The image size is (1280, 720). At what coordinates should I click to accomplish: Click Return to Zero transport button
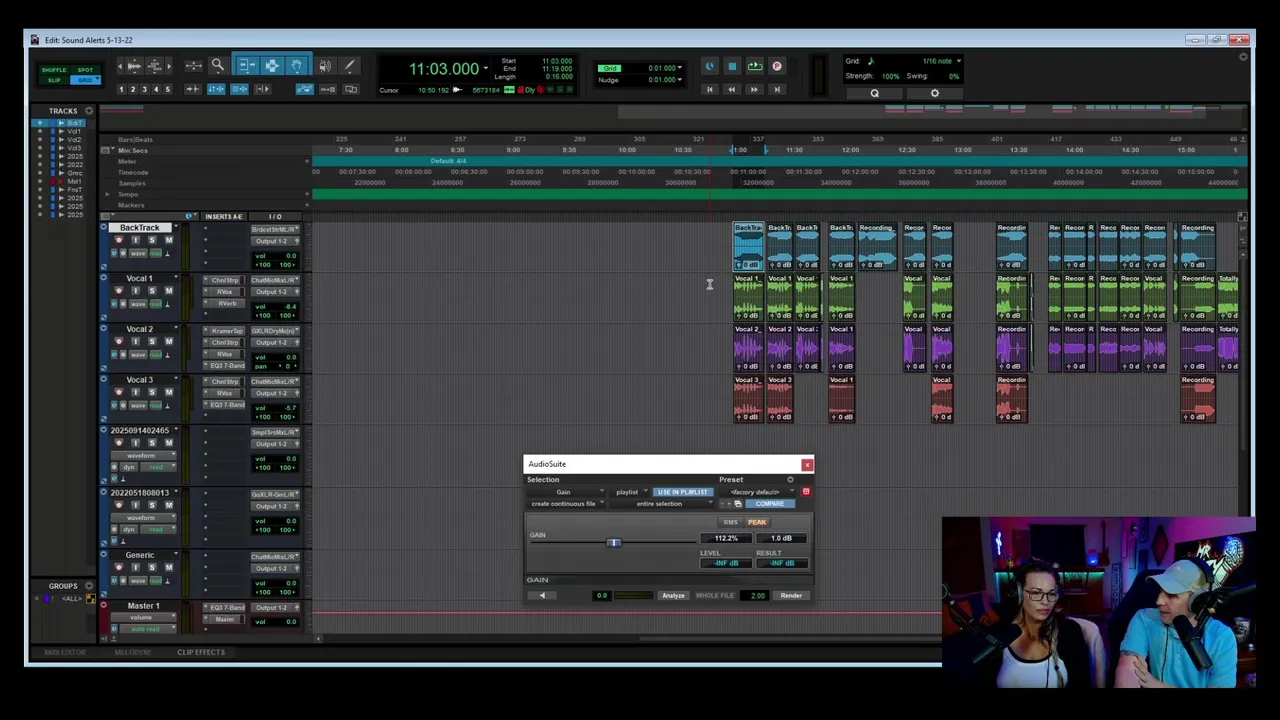point(709,89)
